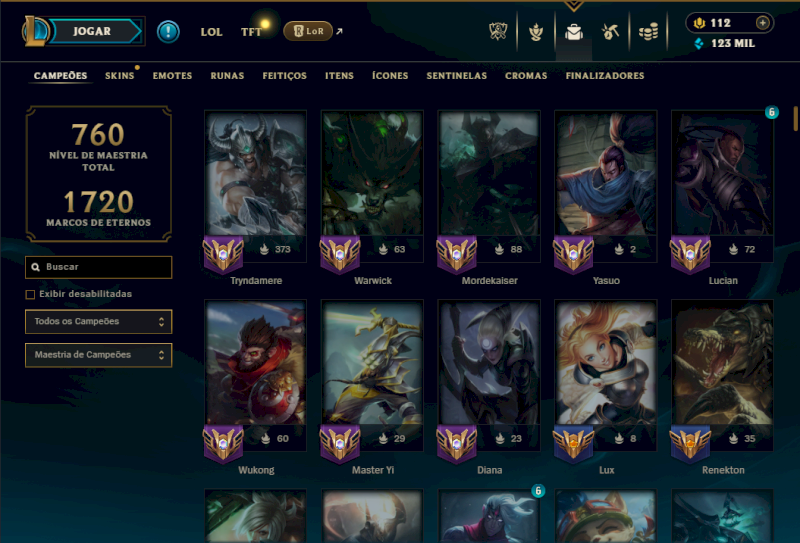Click Tryndamere's mastery crest icon
This screenshot has height=543, width=800.
point(223,254)
